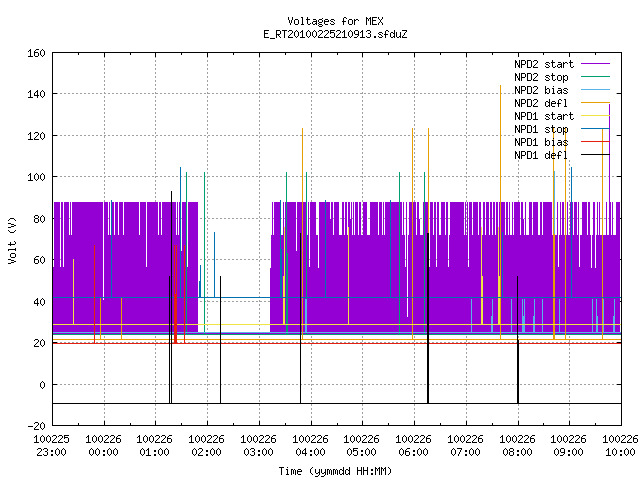Screen dimensions: 640x480
Task: Click the -20 y-axis tick label
Action: (x=36, y=426)
